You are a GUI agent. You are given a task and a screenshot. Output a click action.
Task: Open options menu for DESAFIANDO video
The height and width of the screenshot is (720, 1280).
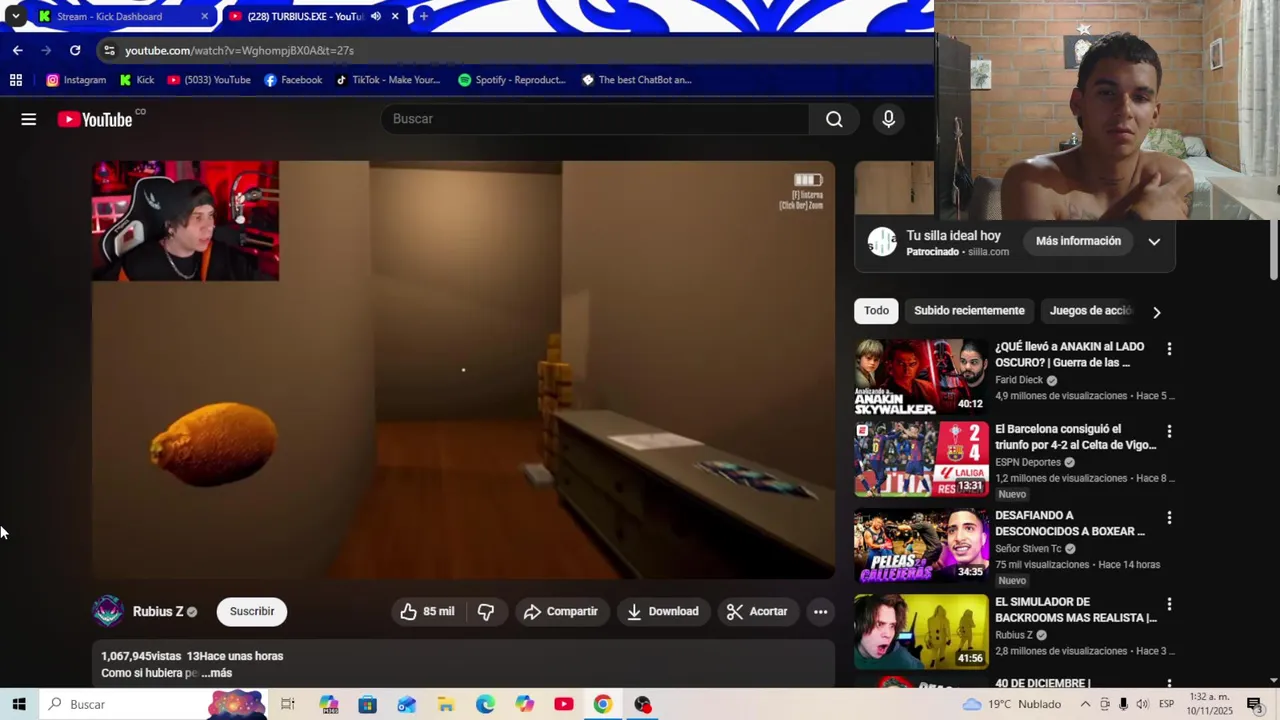1169,518
